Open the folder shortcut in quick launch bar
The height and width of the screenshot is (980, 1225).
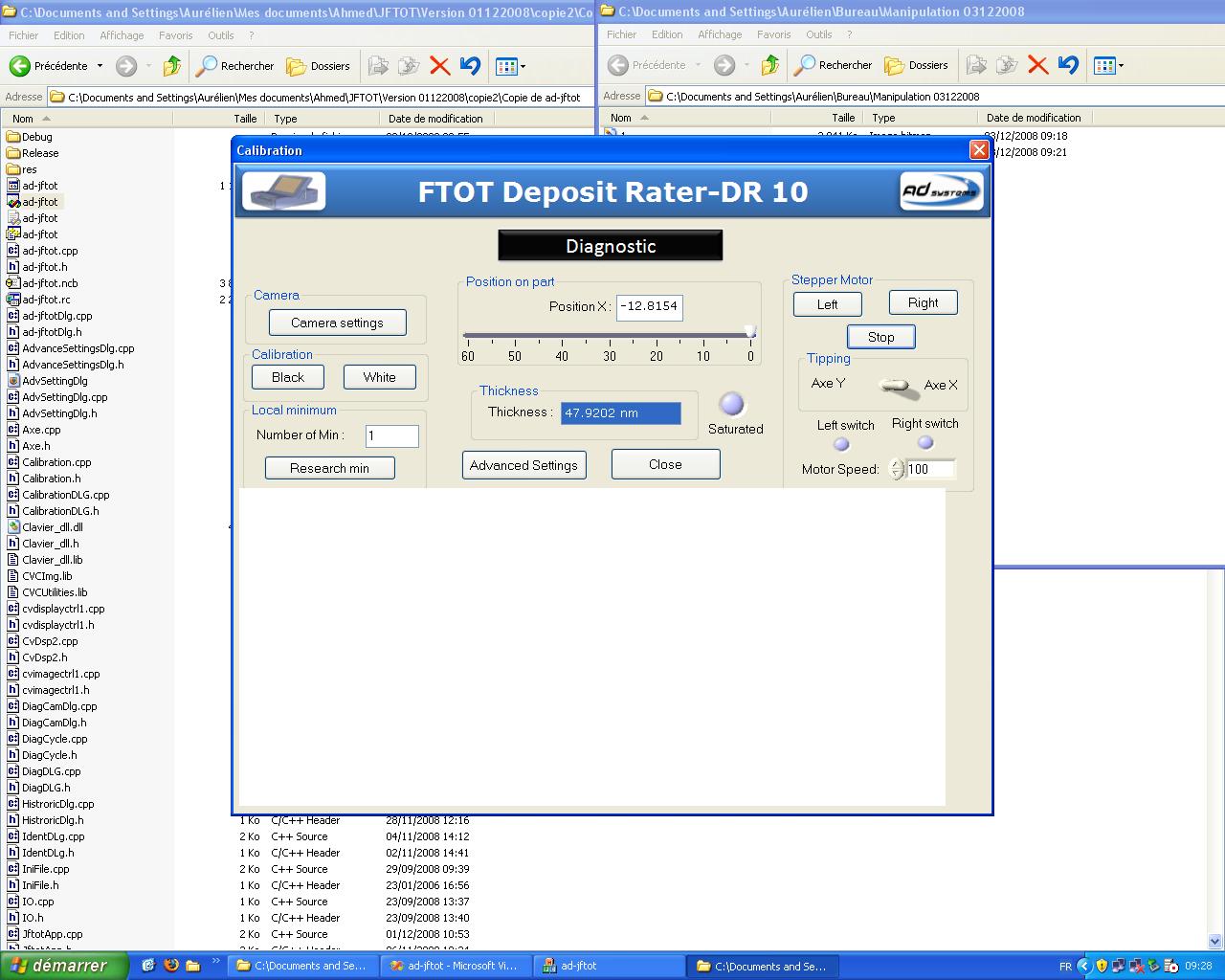(192, 966)
